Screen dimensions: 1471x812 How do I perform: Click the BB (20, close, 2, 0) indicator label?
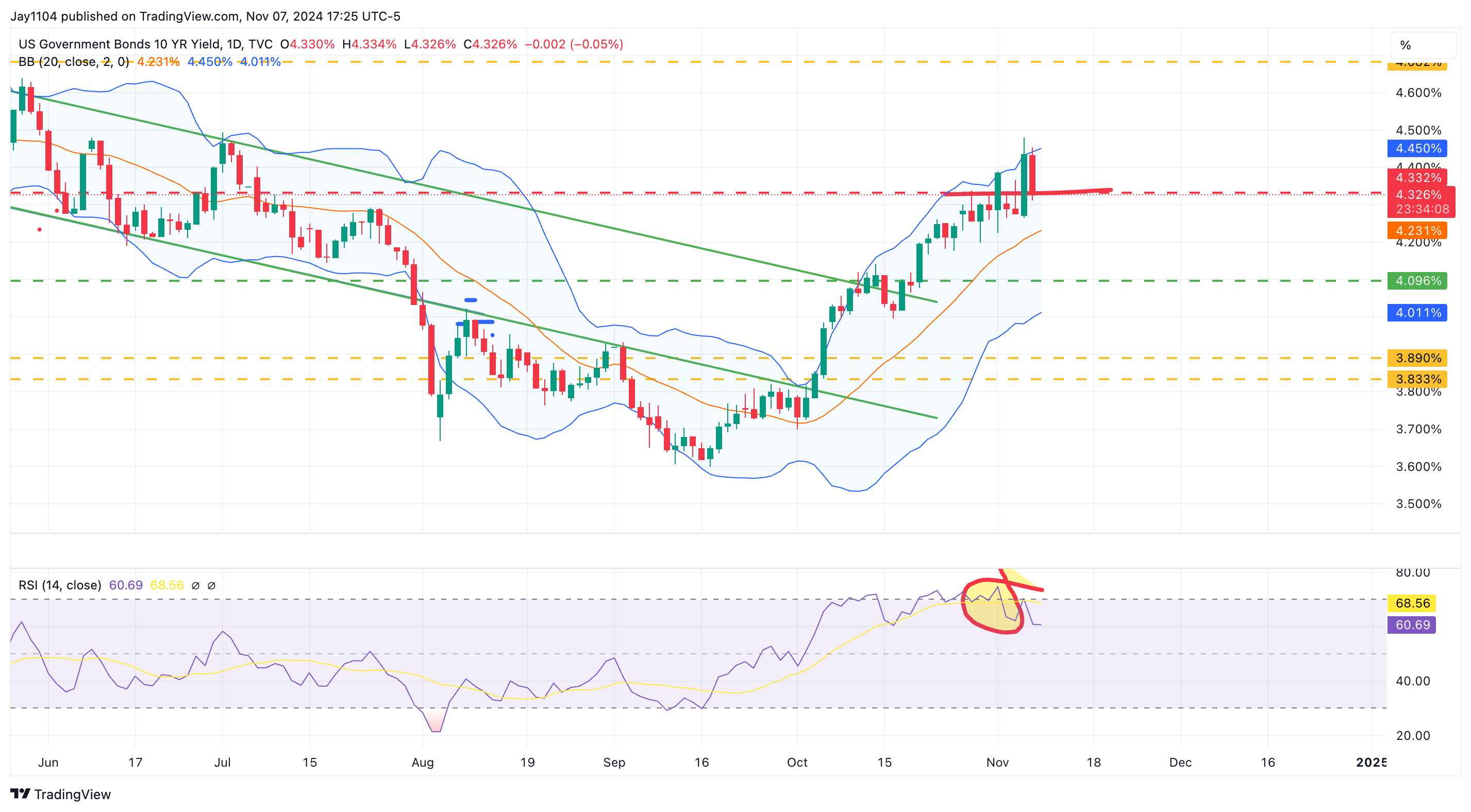[74, 62]
